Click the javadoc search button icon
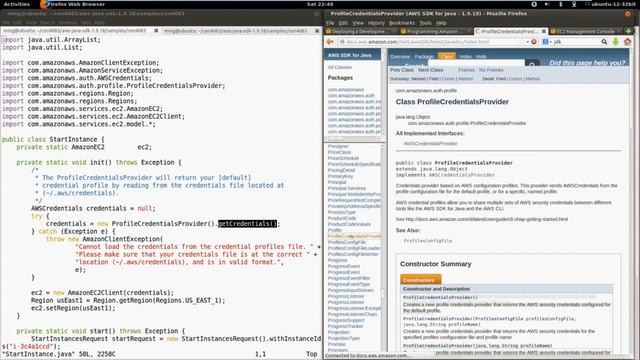This screenshot has width=640, height=360. (532, 64)
